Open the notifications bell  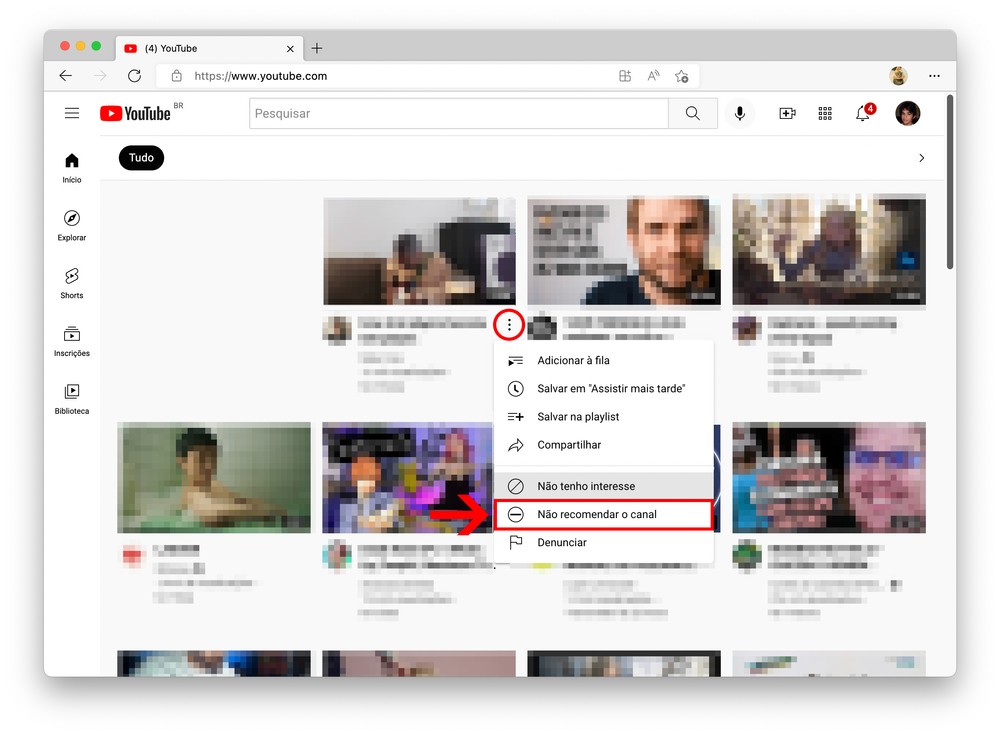point(862,114)
